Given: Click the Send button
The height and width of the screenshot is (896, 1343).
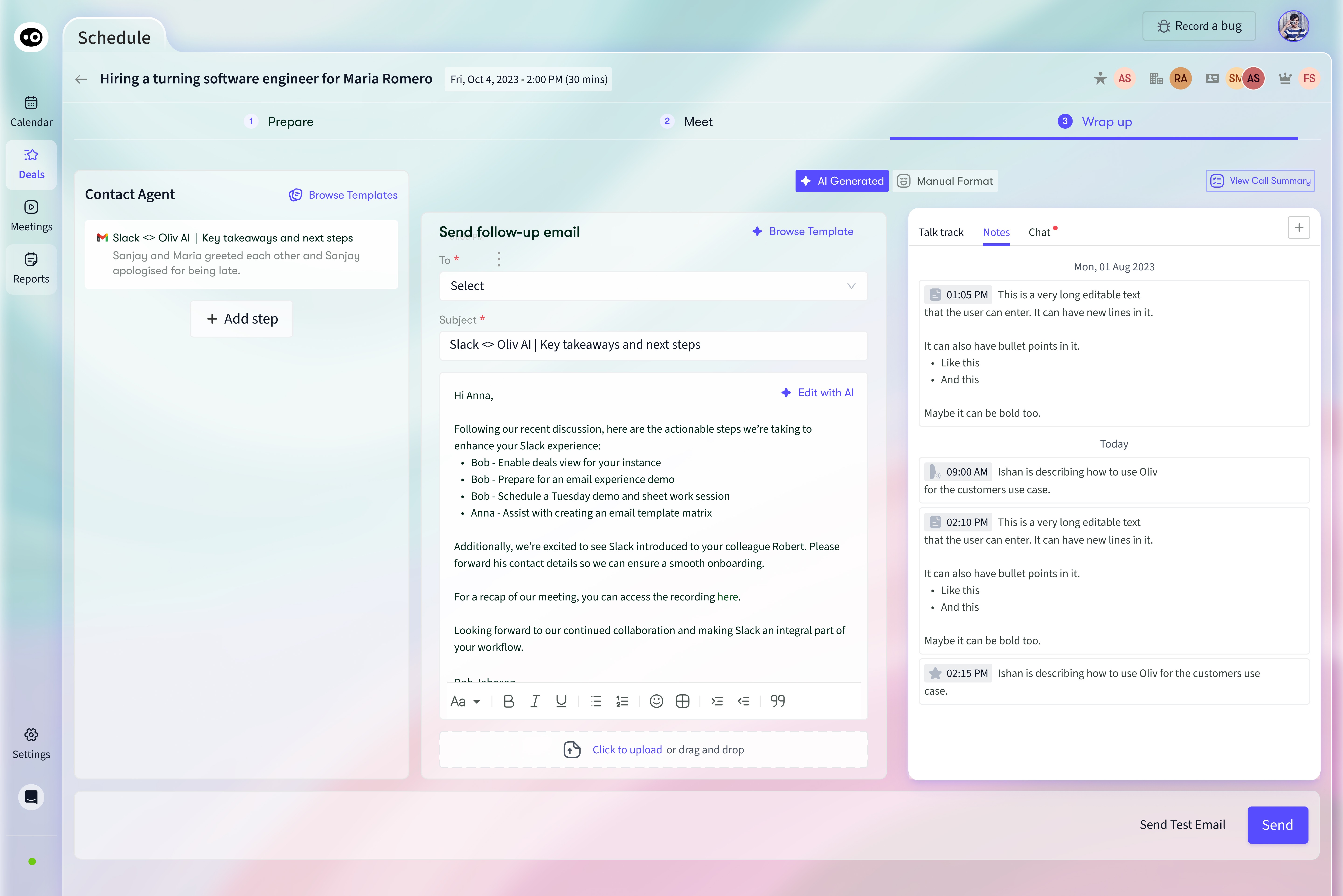Looking at the screenshot, I should 1278,825.
